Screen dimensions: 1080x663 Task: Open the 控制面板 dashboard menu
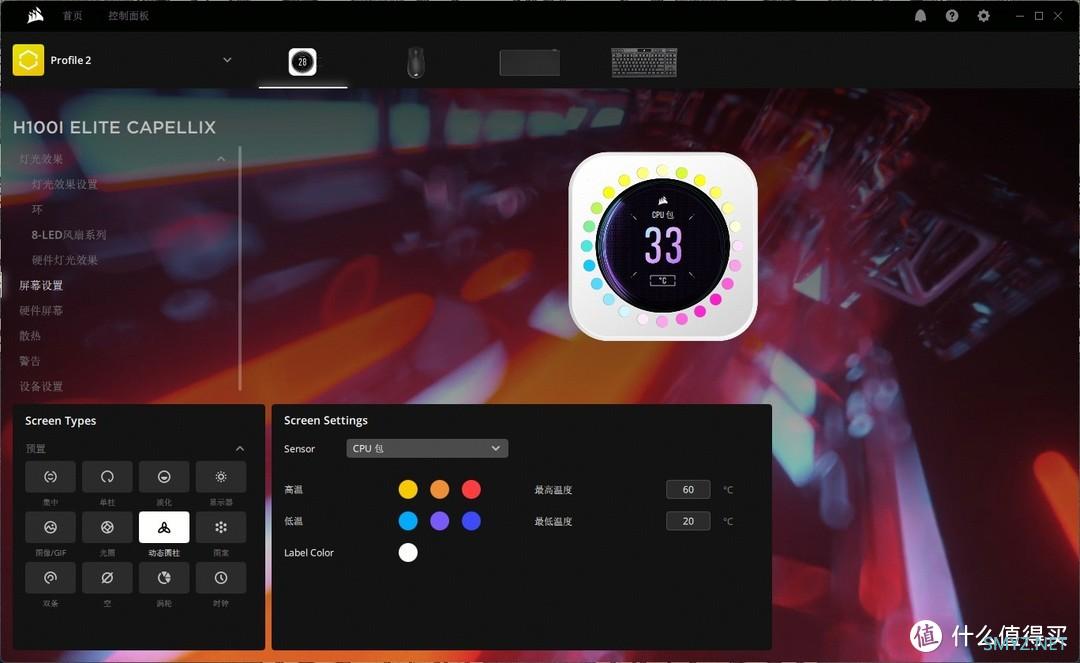pyautogui.click(x=128, y=16)
